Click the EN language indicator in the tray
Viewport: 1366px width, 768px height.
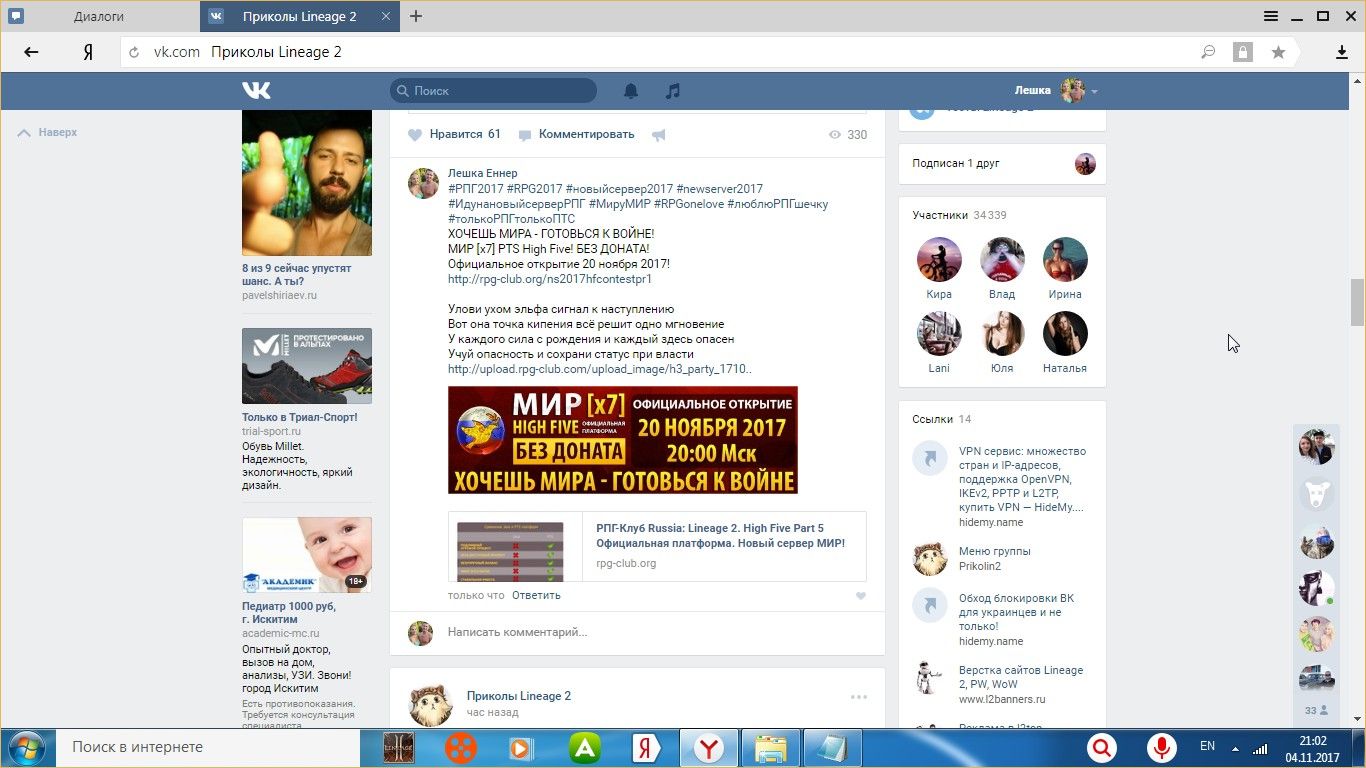(x=1207, y=746)
